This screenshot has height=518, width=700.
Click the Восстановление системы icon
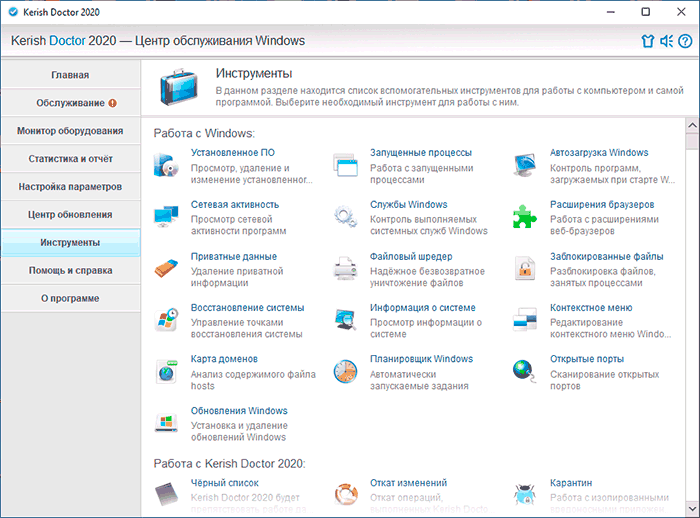[167, 320]
